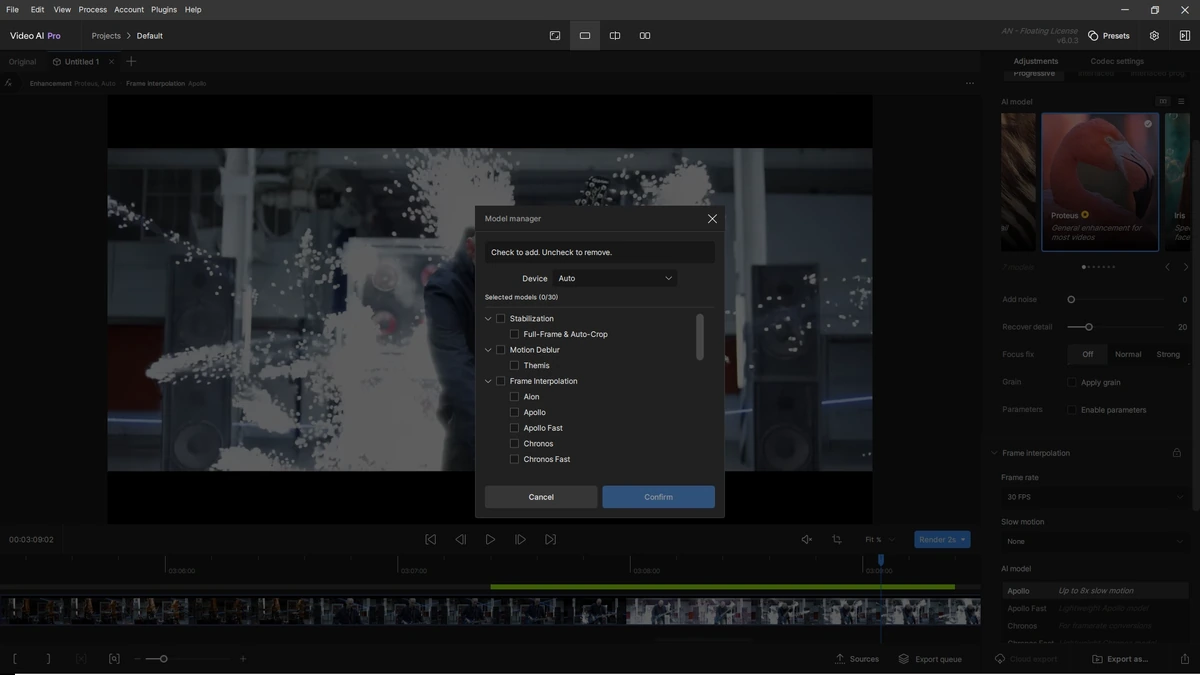This screenshot has width=1200, height=675.
Task: Check the Apollo Fast model
Action: [x=514, y=428]
